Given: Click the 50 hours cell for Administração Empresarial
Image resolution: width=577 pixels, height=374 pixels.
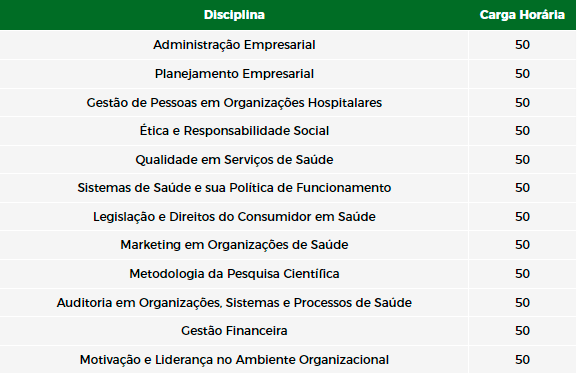Looking at the screenshot, I should tap(522, 45).
